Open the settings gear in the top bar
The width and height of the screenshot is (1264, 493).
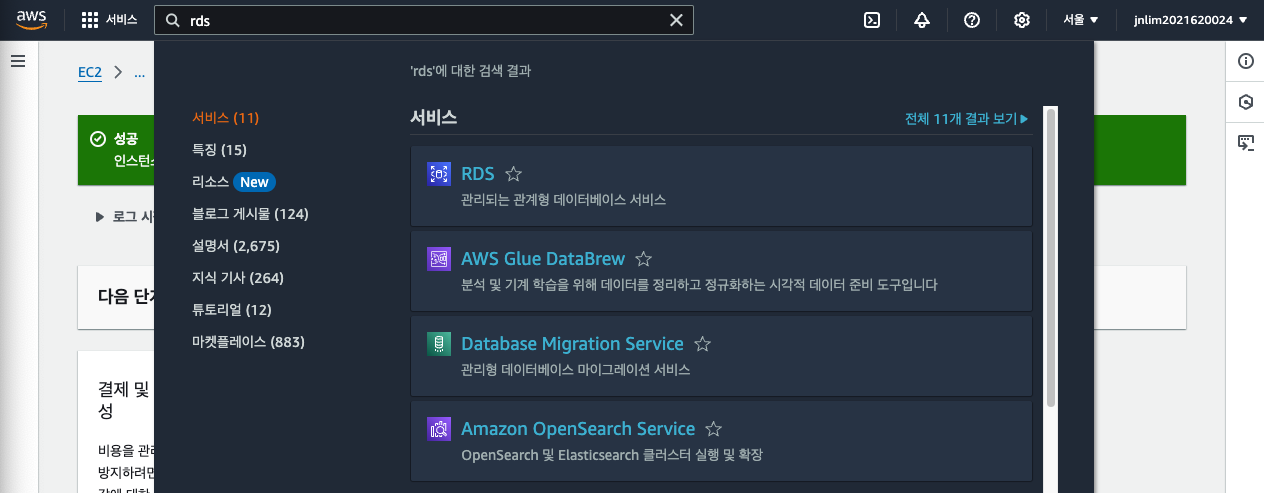(x=1022, y=20)
